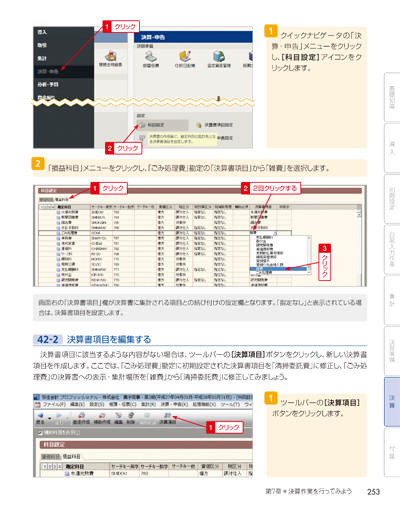
Task: Click the account icon of 地代家賃 row
Action: (x=58, y=244)
